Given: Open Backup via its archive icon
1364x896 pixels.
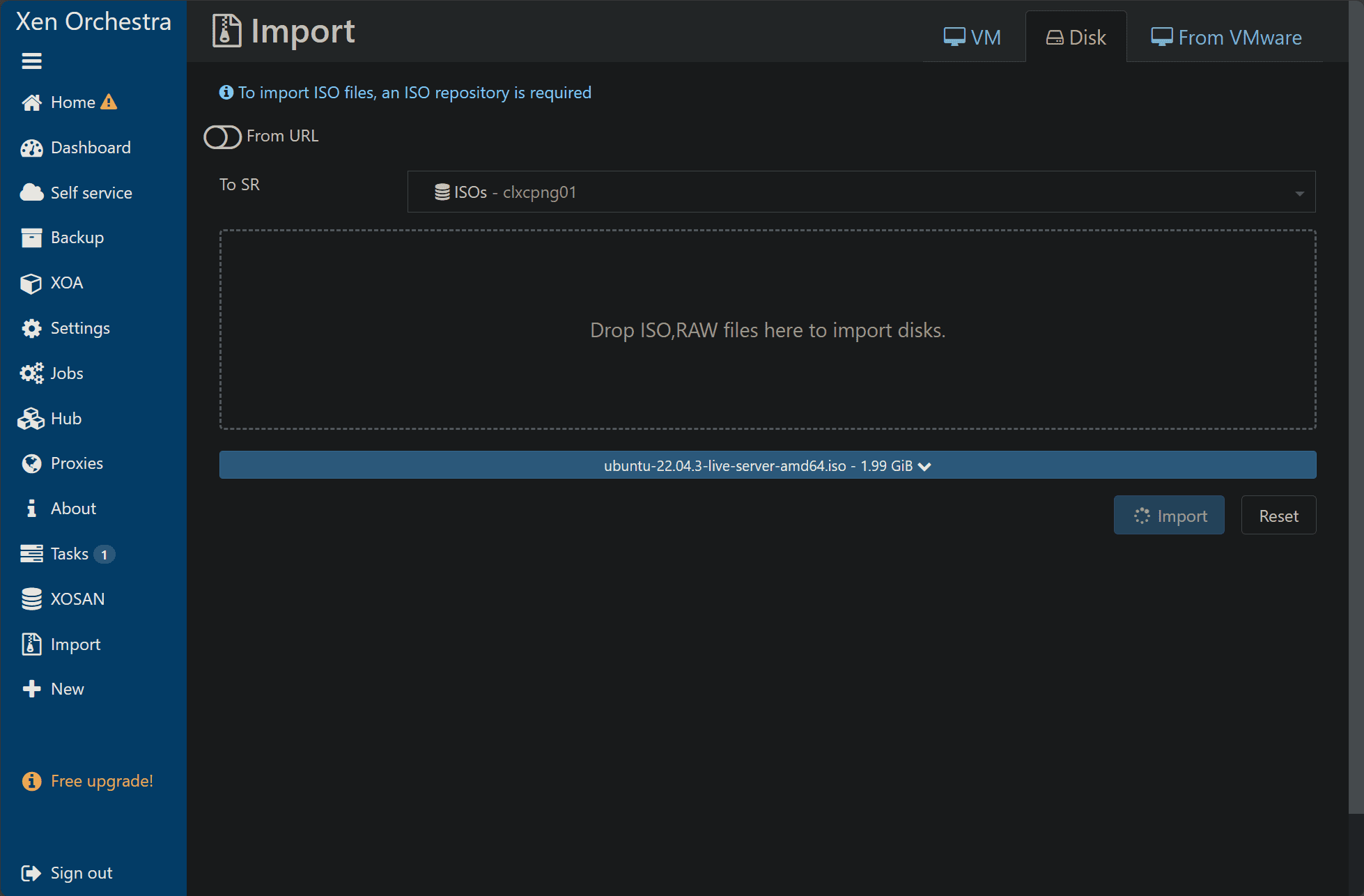Looking at the screenshot, I should [31, 238].
